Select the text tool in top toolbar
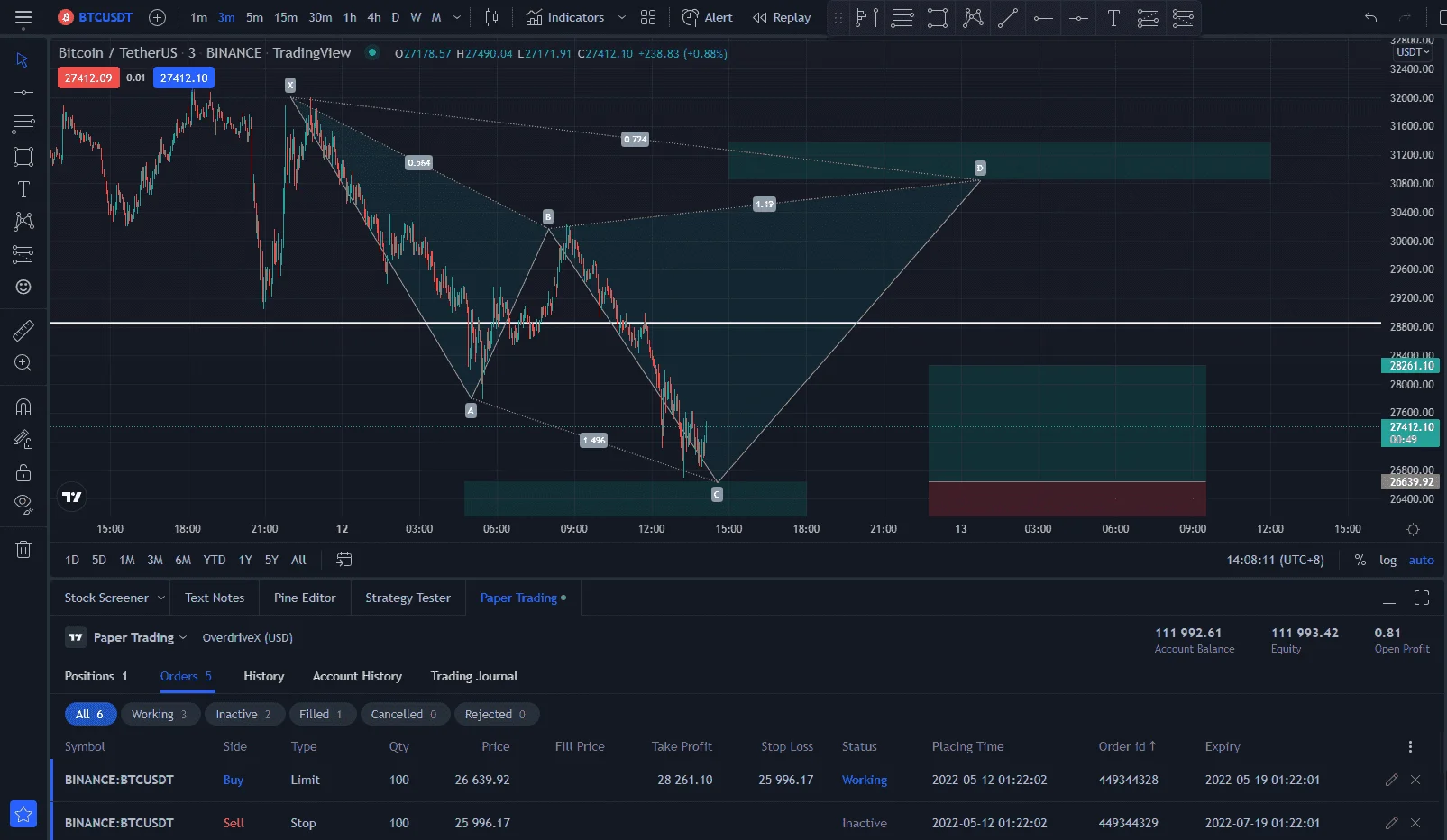 pyautogui.click(x=1113, y=17)
